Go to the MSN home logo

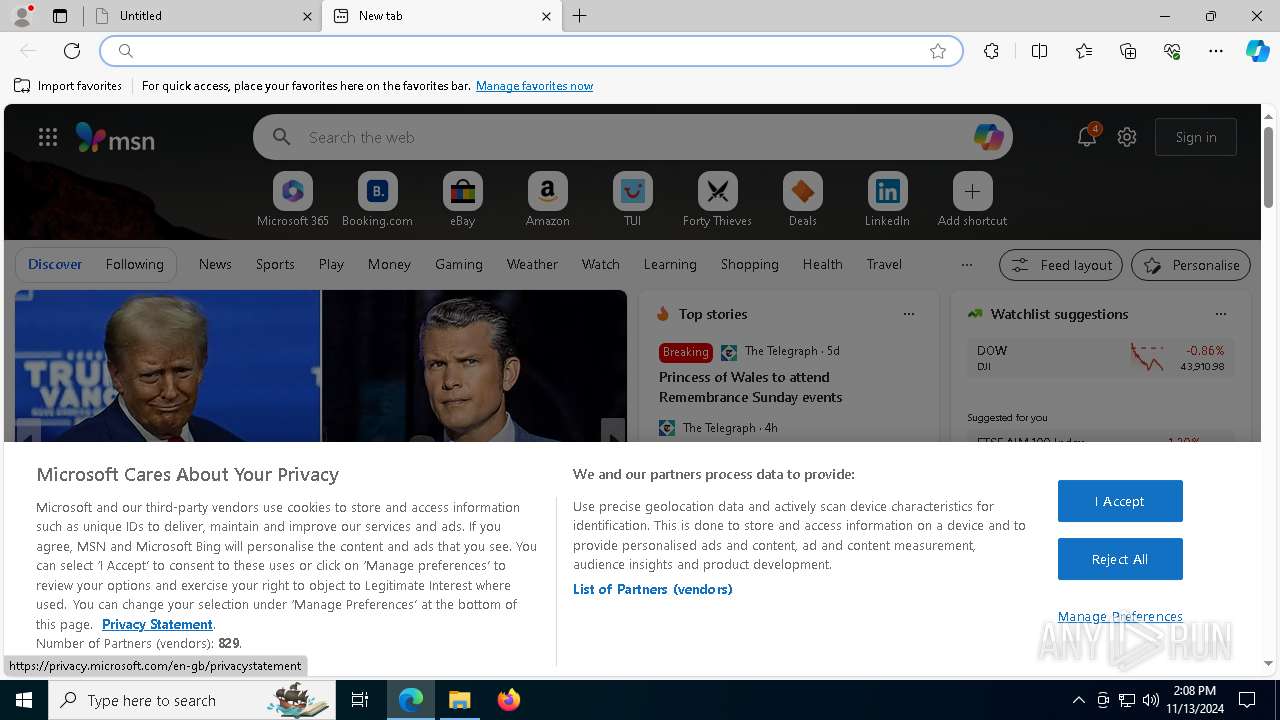pyautogui.click(x=115, y=138)
